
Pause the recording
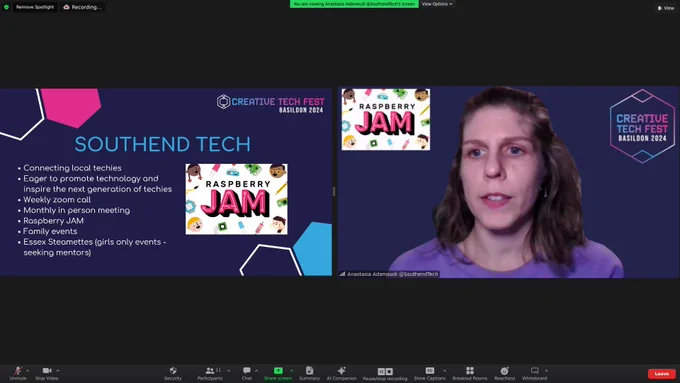[381, 371]
